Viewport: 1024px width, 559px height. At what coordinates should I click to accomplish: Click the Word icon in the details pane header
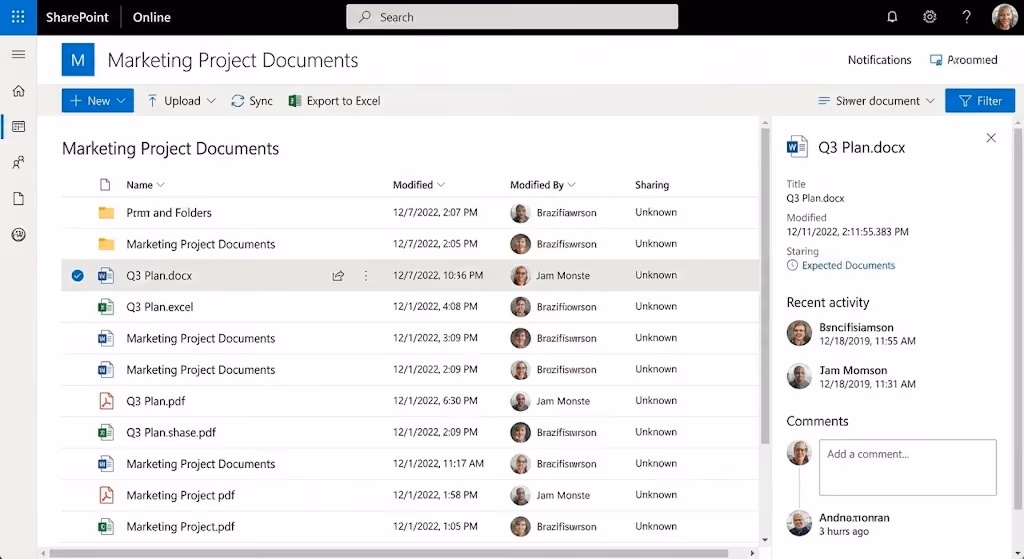797,147
